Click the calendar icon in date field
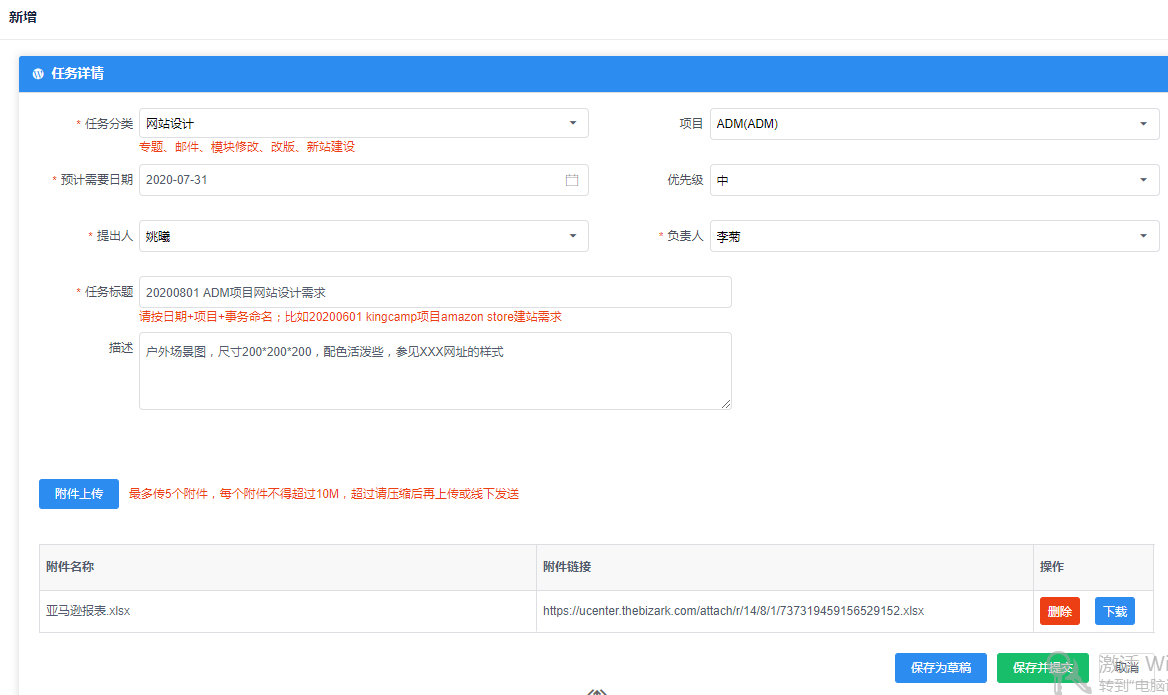This screenshot has height=695, width=1168. pyautogui.click(x=571, y=180)
